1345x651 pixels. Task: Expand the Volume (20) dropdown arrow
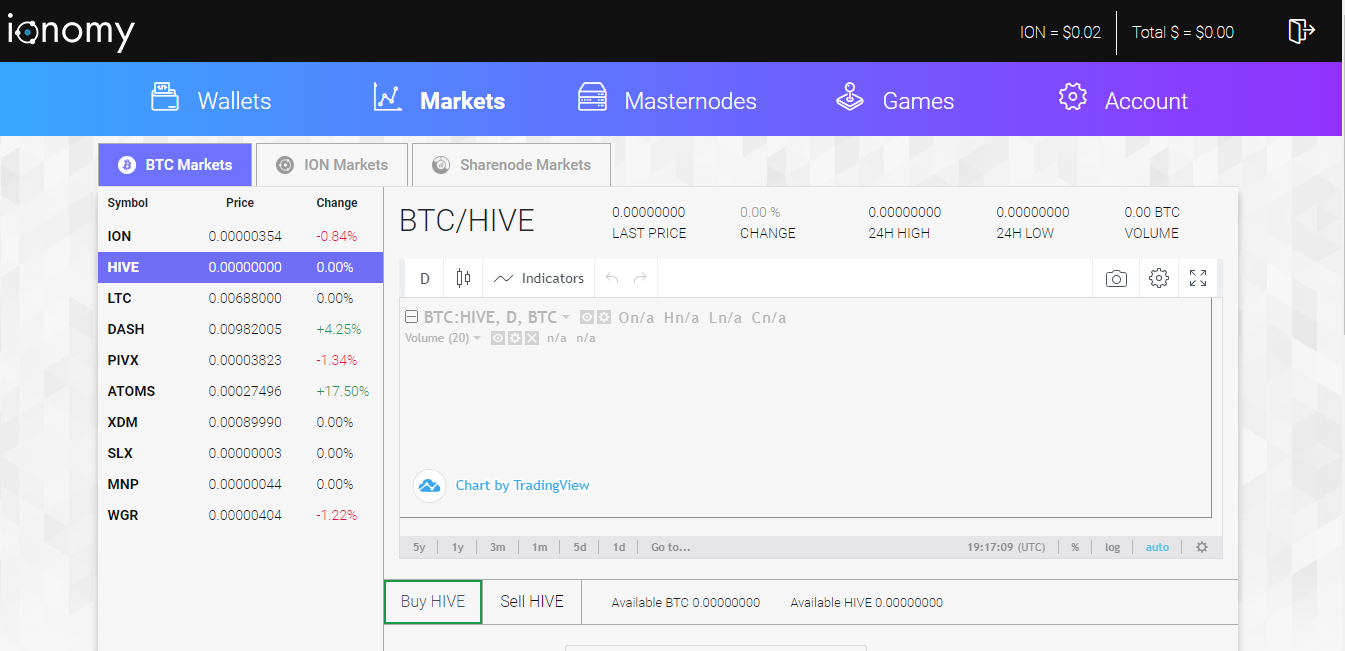477,338
